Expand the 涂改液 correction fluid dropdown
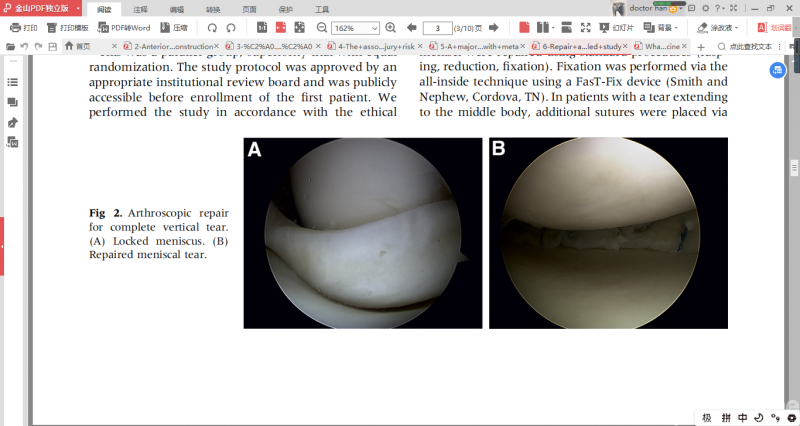Viewport: 800px width, 426px height. tap(718, 27)
